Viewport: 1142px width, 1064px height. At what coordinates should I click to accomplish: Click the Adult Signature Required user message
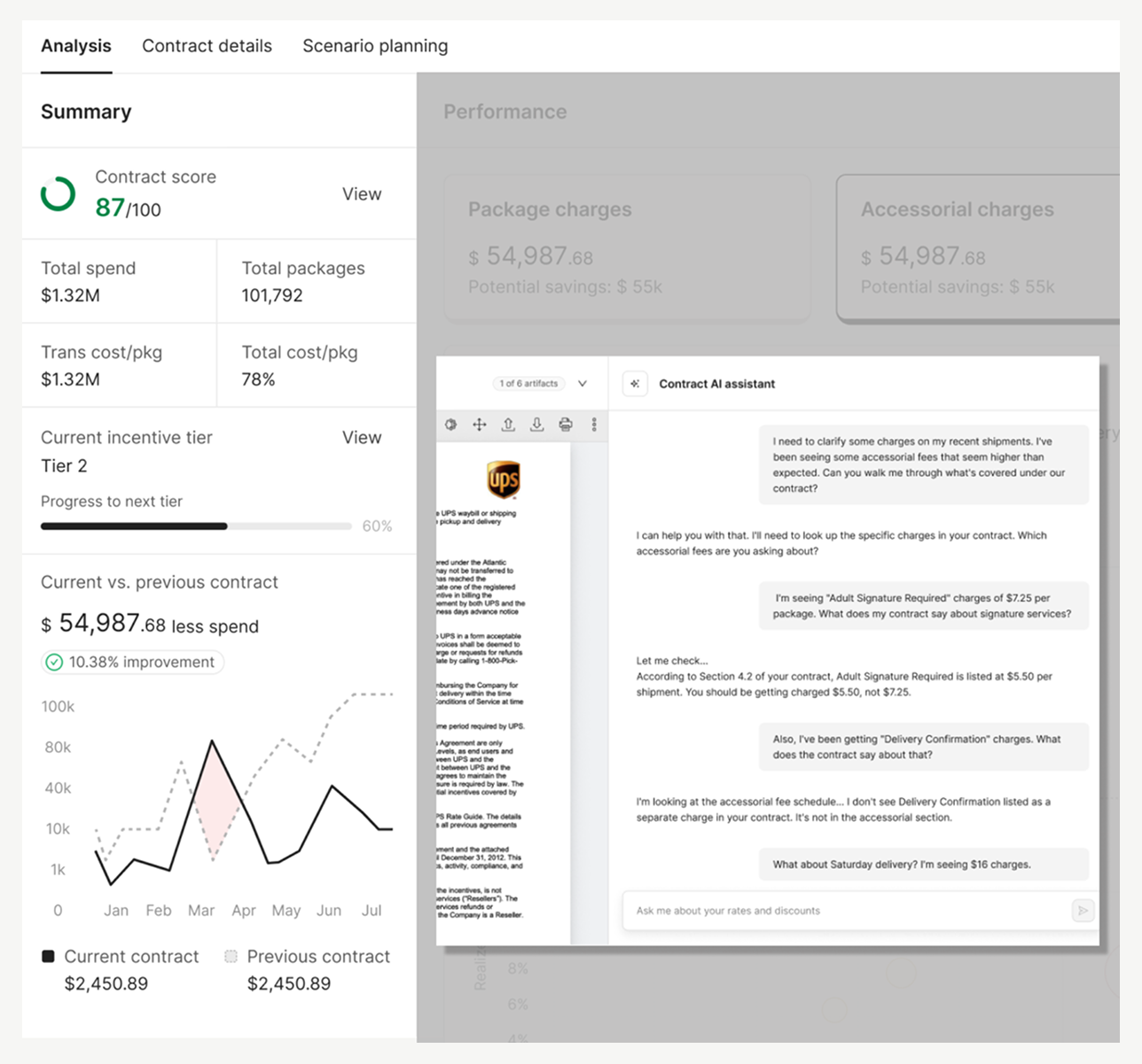(924, 606)
